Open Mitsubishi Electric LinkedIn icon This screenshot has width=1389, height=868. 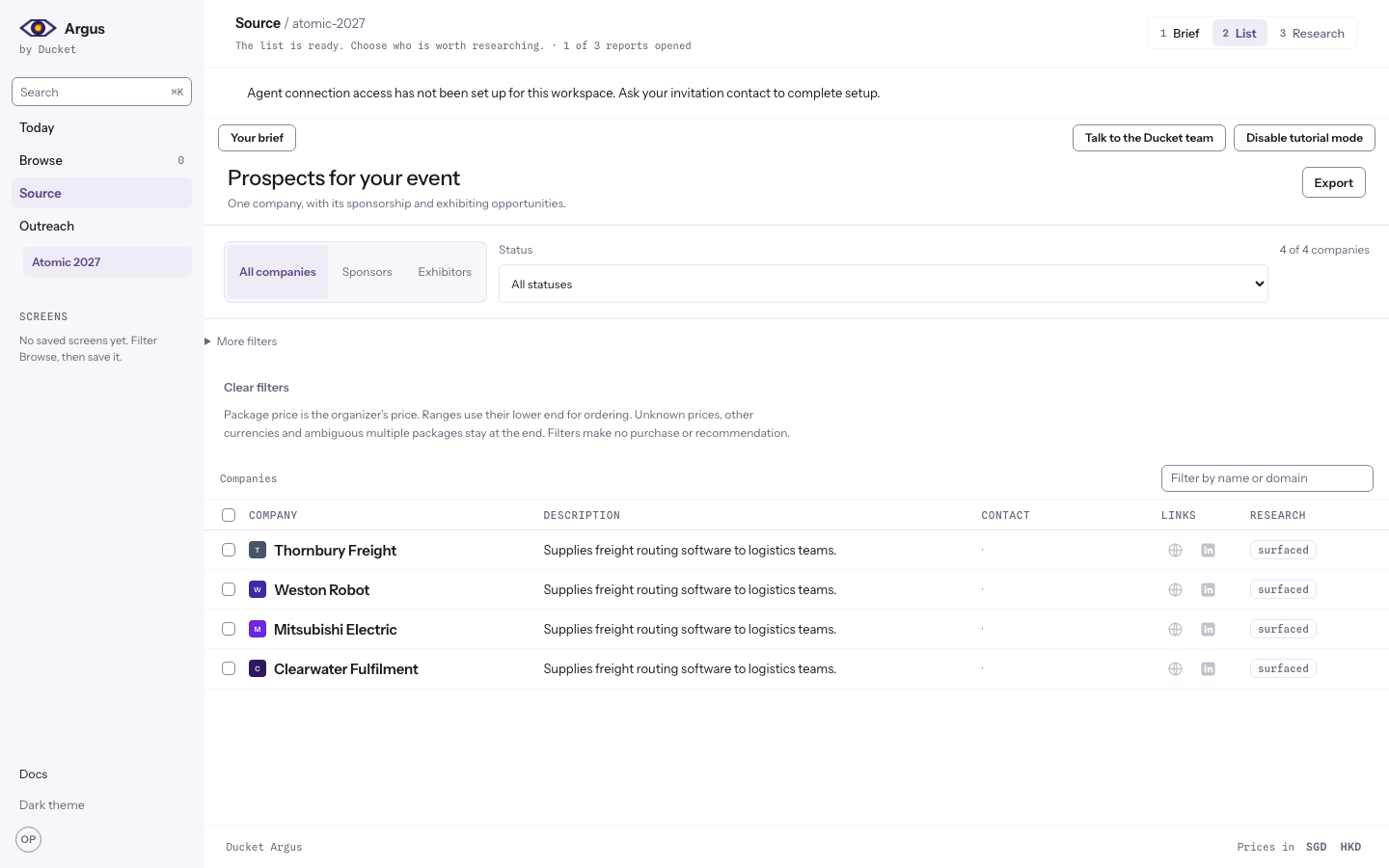1208,630
